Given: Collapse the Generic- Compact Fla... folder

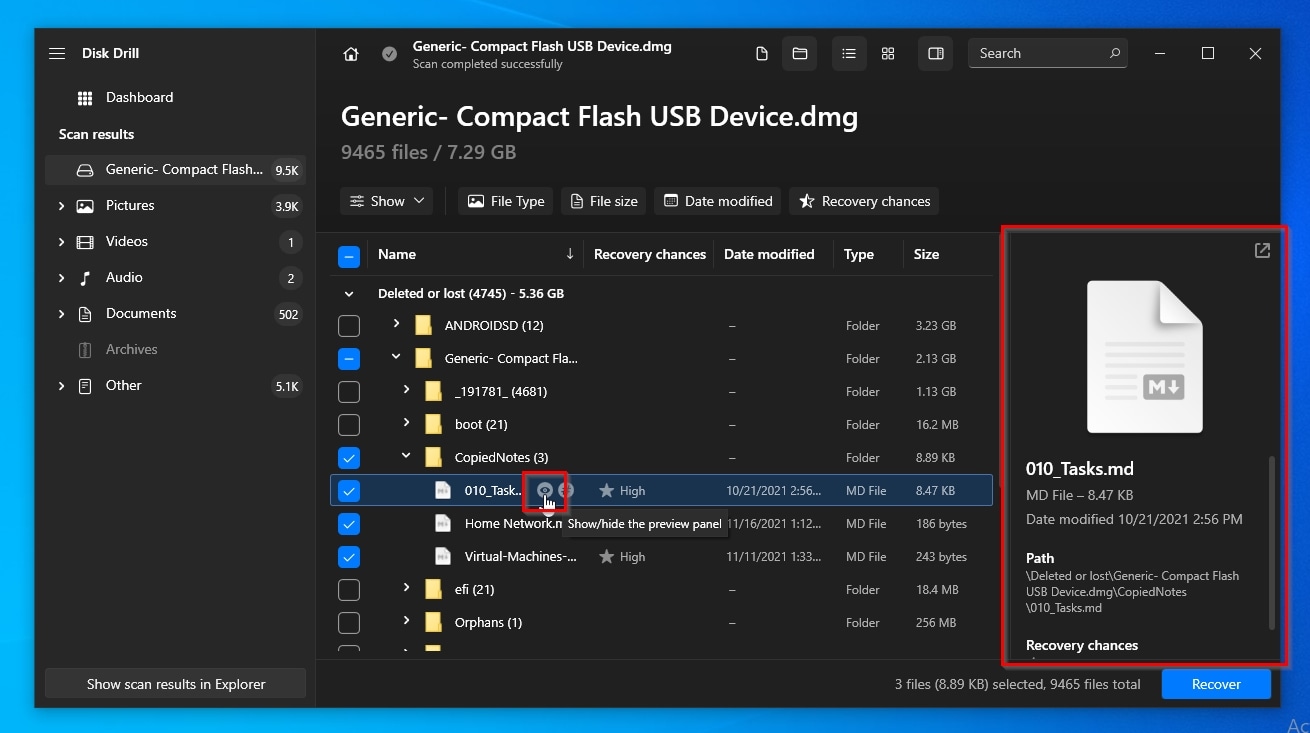Looking at the screenshot, I should 396,357.
